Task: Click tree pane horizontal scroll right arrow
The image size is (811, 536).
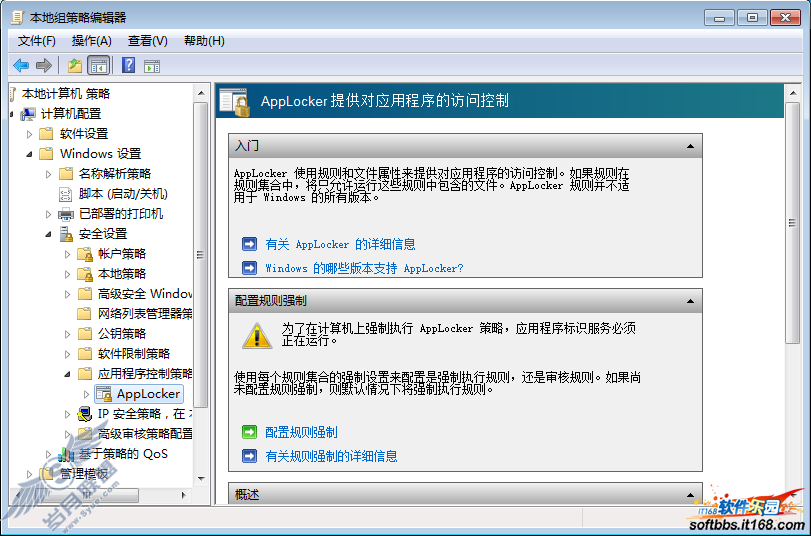Action: 184,495
